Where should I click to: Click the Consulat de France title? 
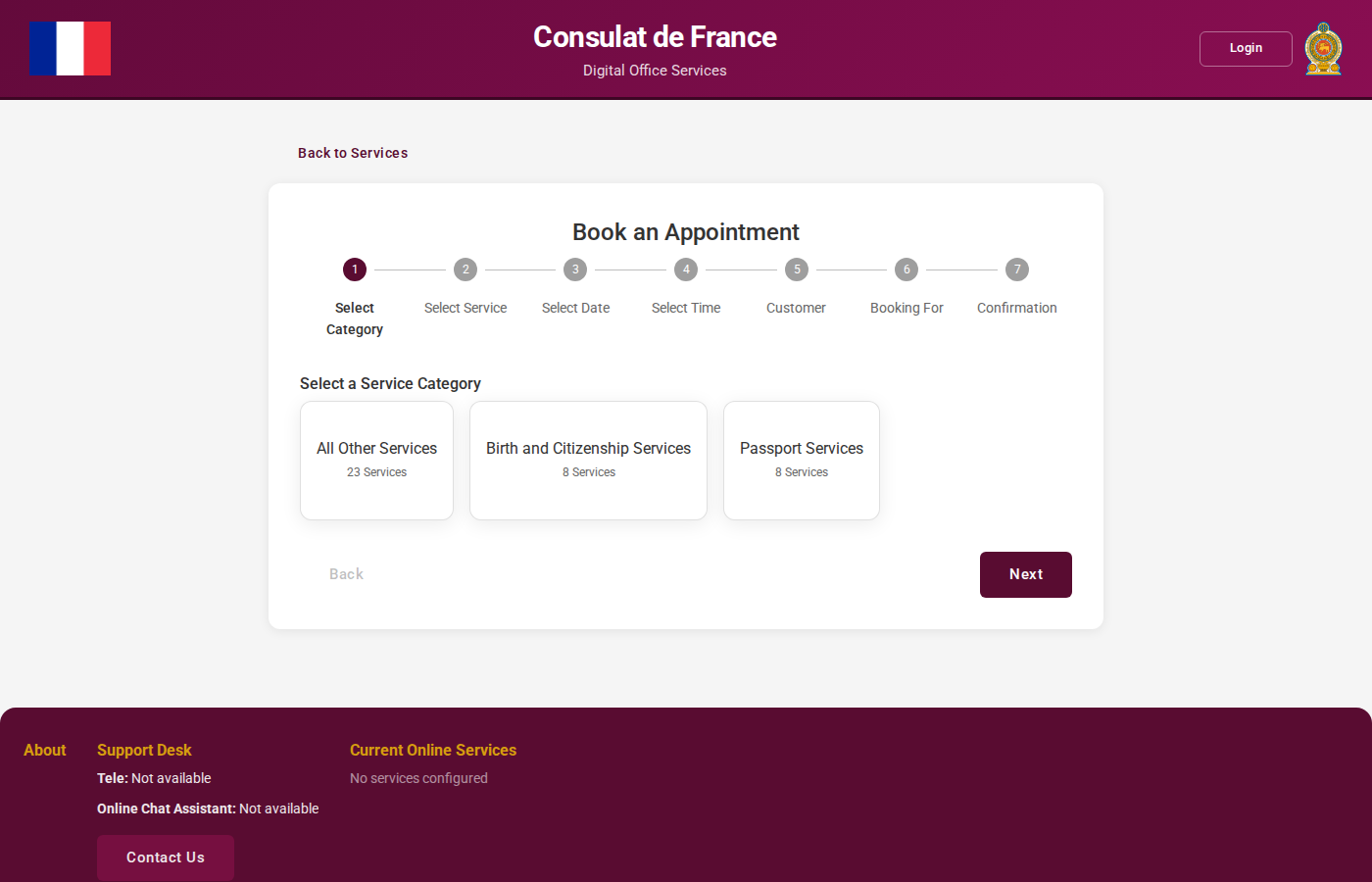coord(655,37)
